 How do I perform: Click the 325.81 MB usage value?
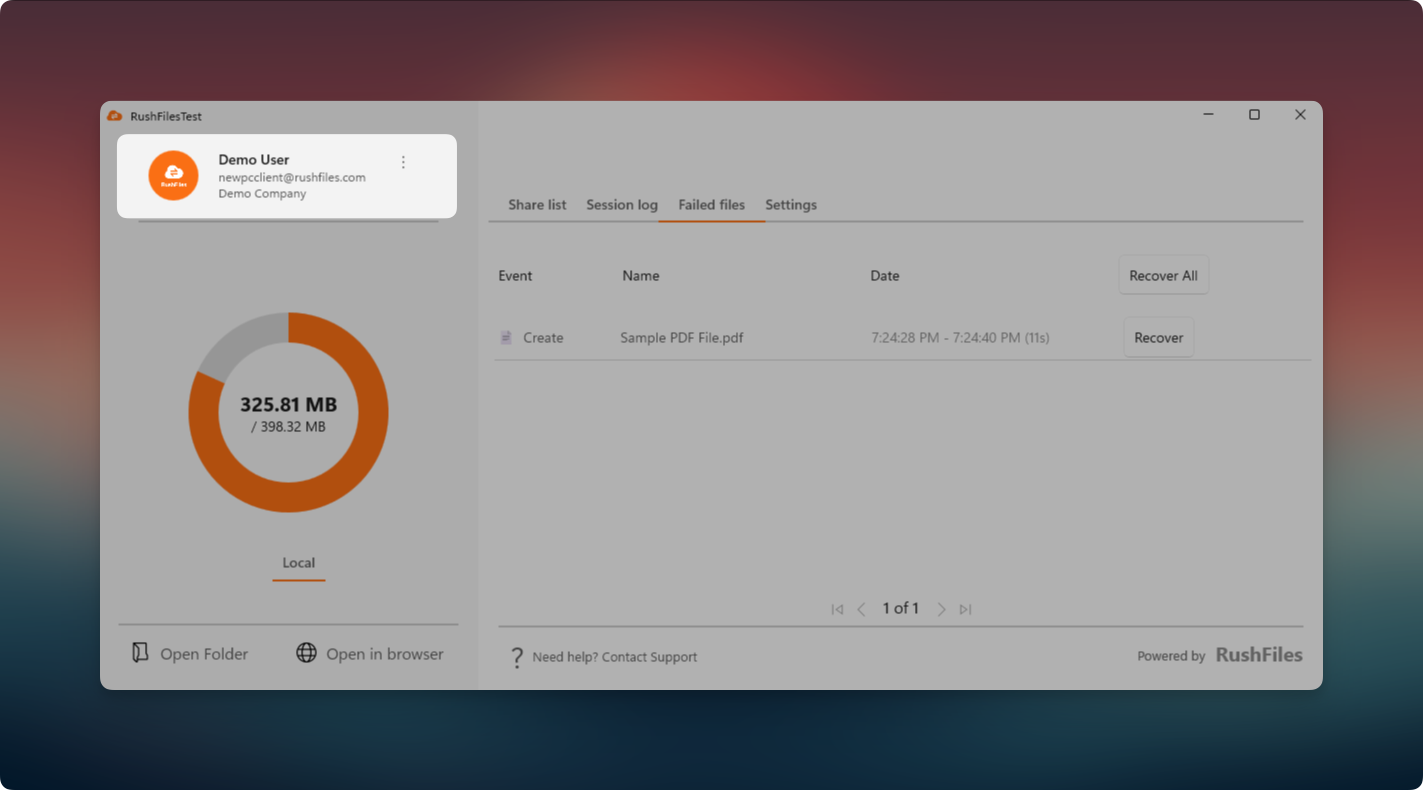[289, 405]
